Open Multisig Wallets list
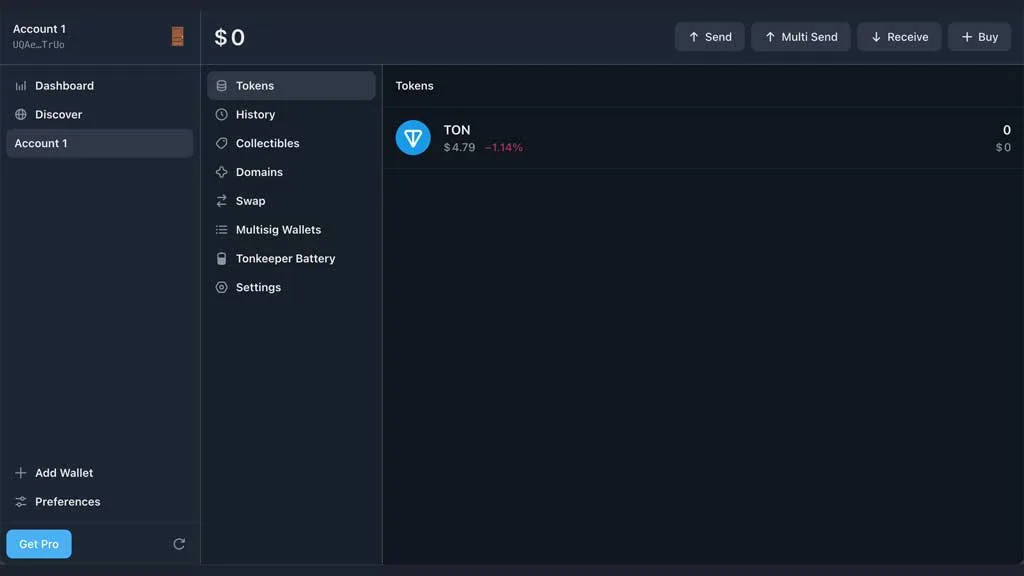 click(278, 230)
